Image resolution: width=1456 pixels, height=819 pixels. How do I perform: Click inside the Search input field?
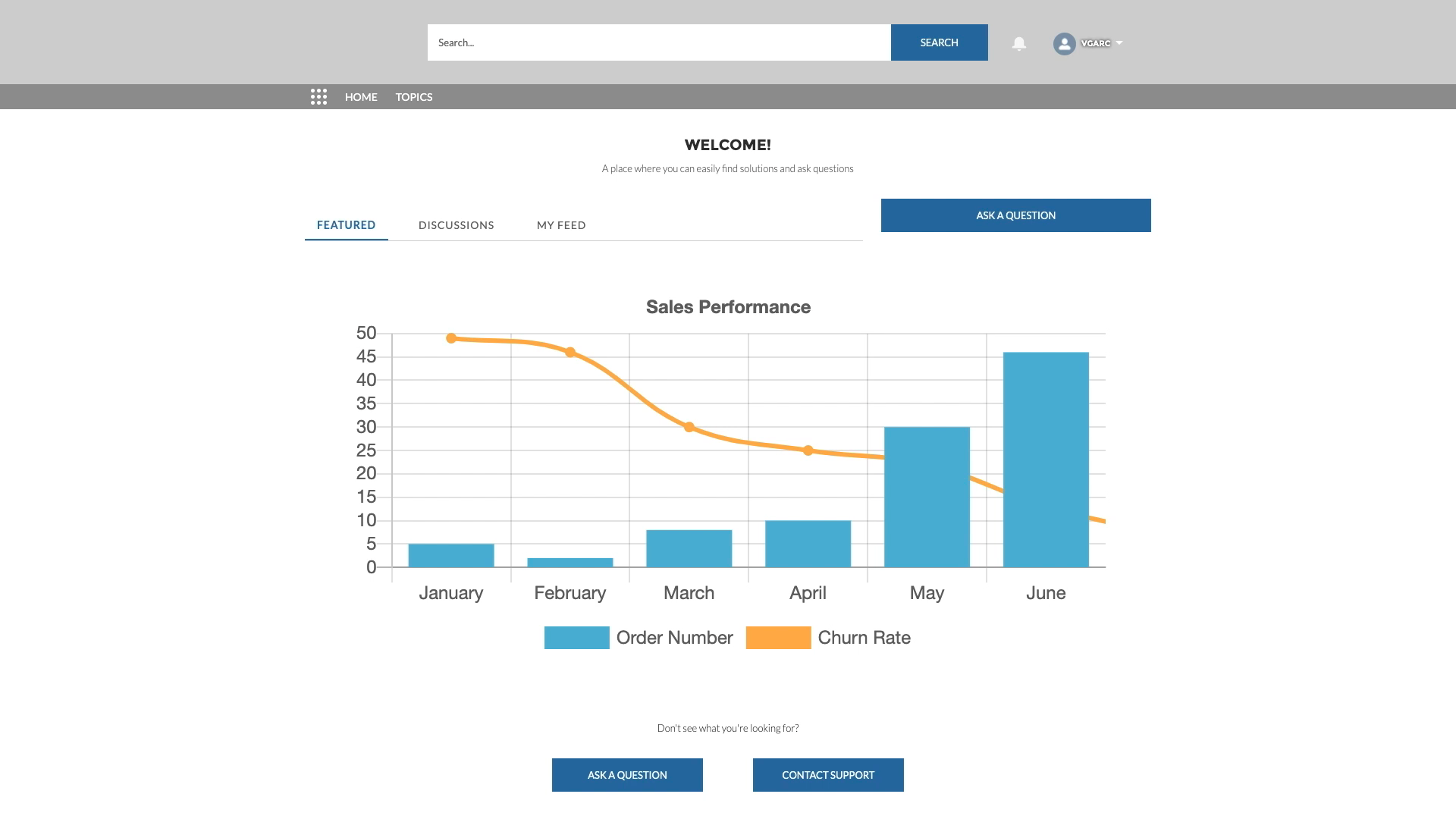(658, 42)
